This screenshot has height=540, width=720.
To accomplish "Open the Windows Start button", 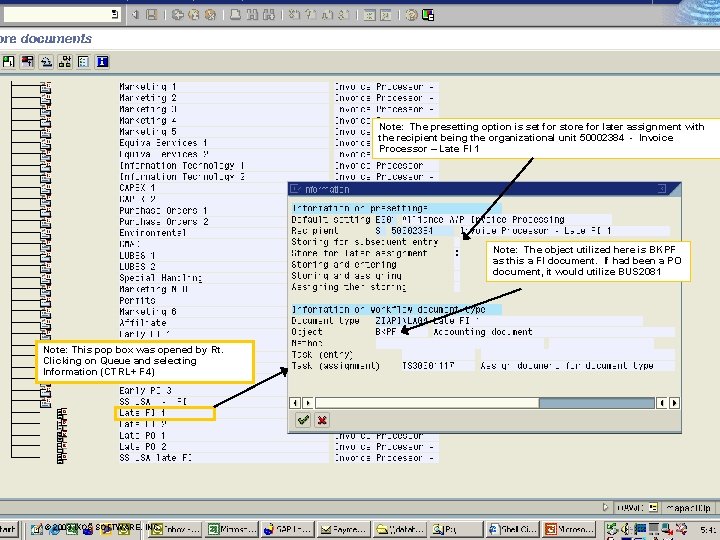I will pos(8,529).
